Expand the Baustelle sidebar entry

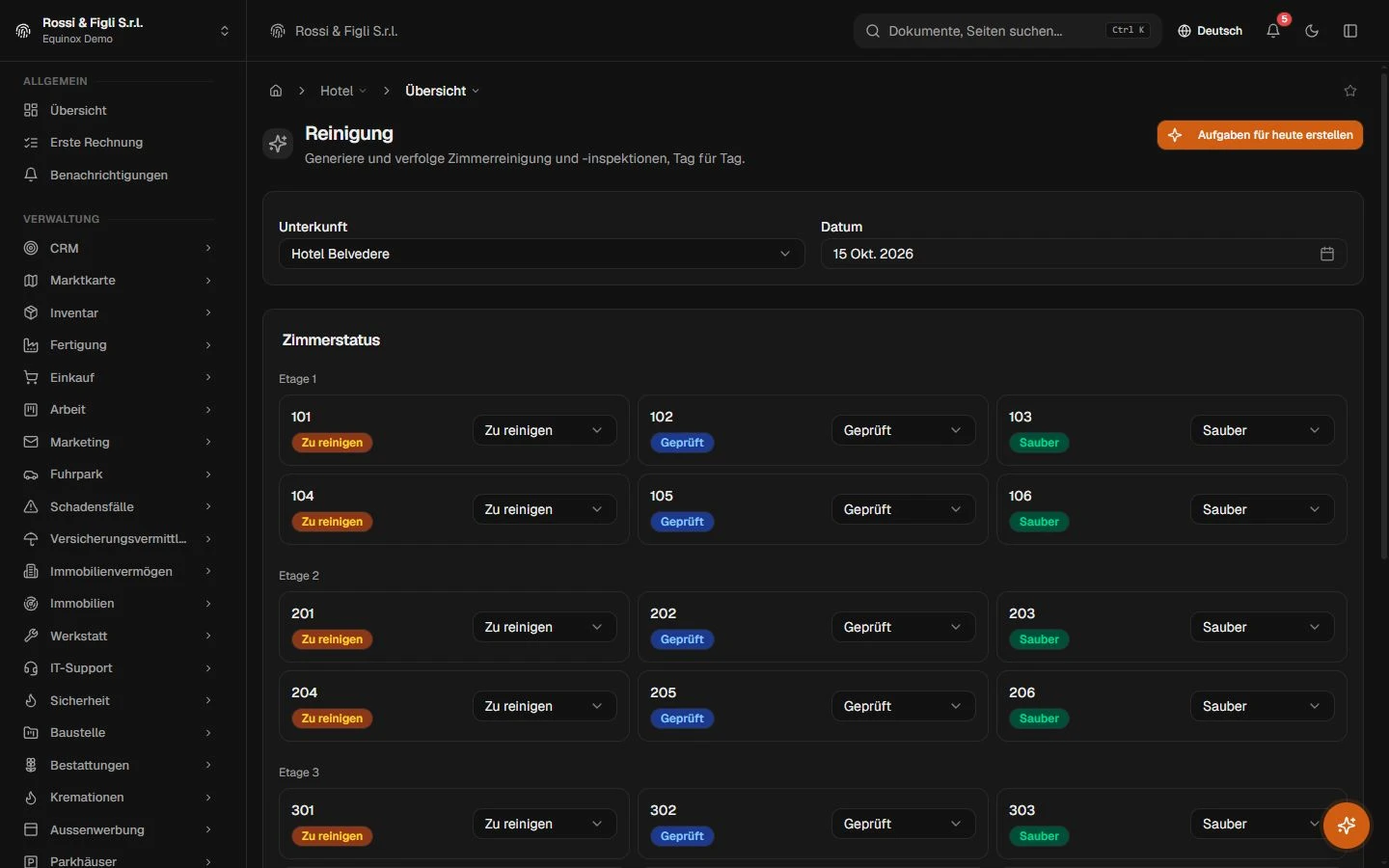[120, 733]
